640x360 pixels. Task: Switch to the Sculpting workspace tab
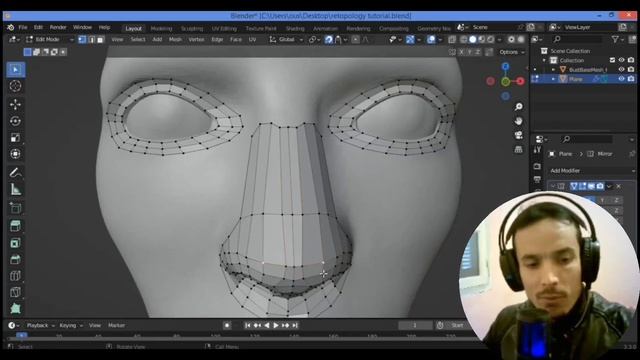pos(192,29)
